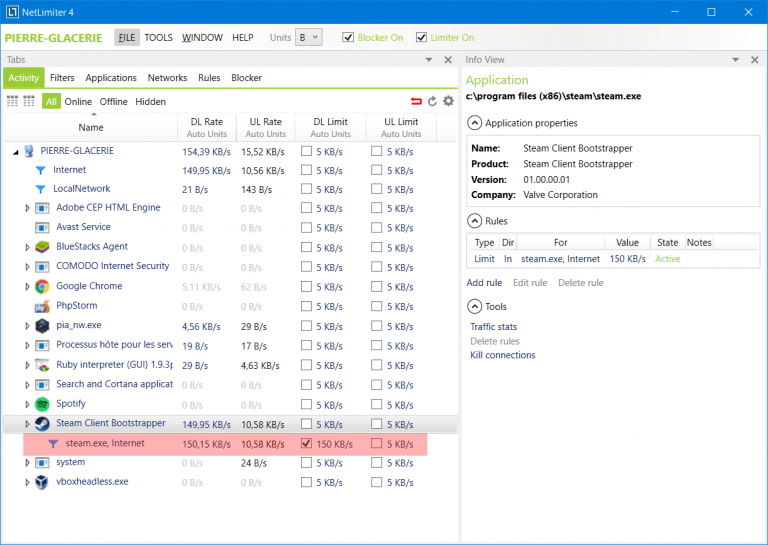This screenshot has height=545, width=768.
Task: Switch to the Blocker tab
Action: (246, 78)
